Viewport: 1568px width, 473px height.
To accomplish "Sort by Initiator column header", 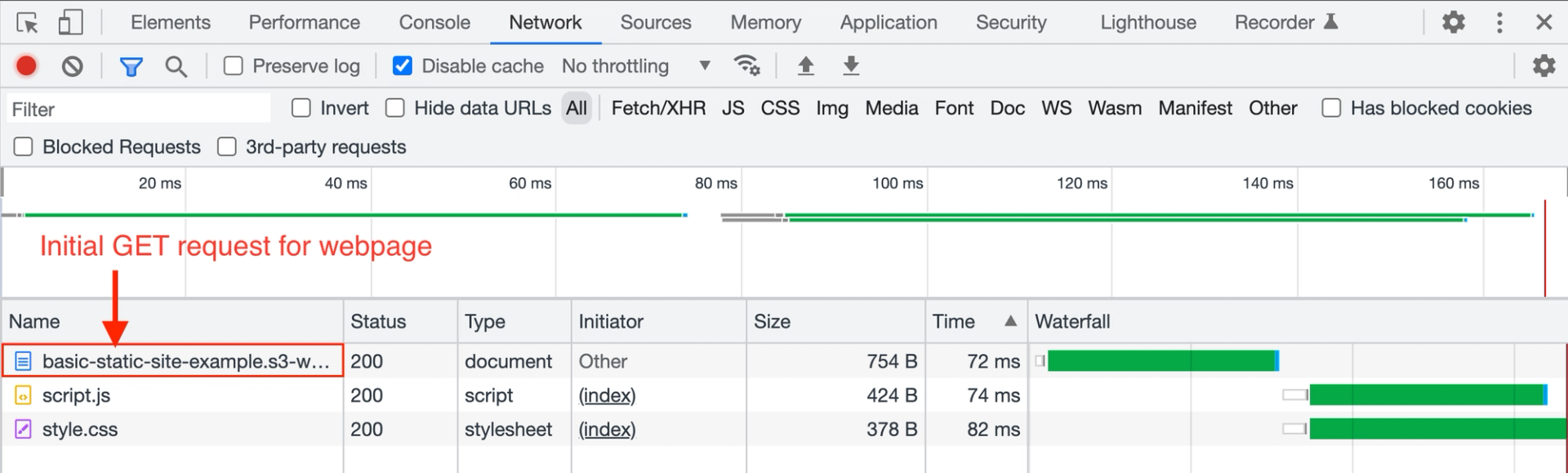I will [x=659, y=321].
